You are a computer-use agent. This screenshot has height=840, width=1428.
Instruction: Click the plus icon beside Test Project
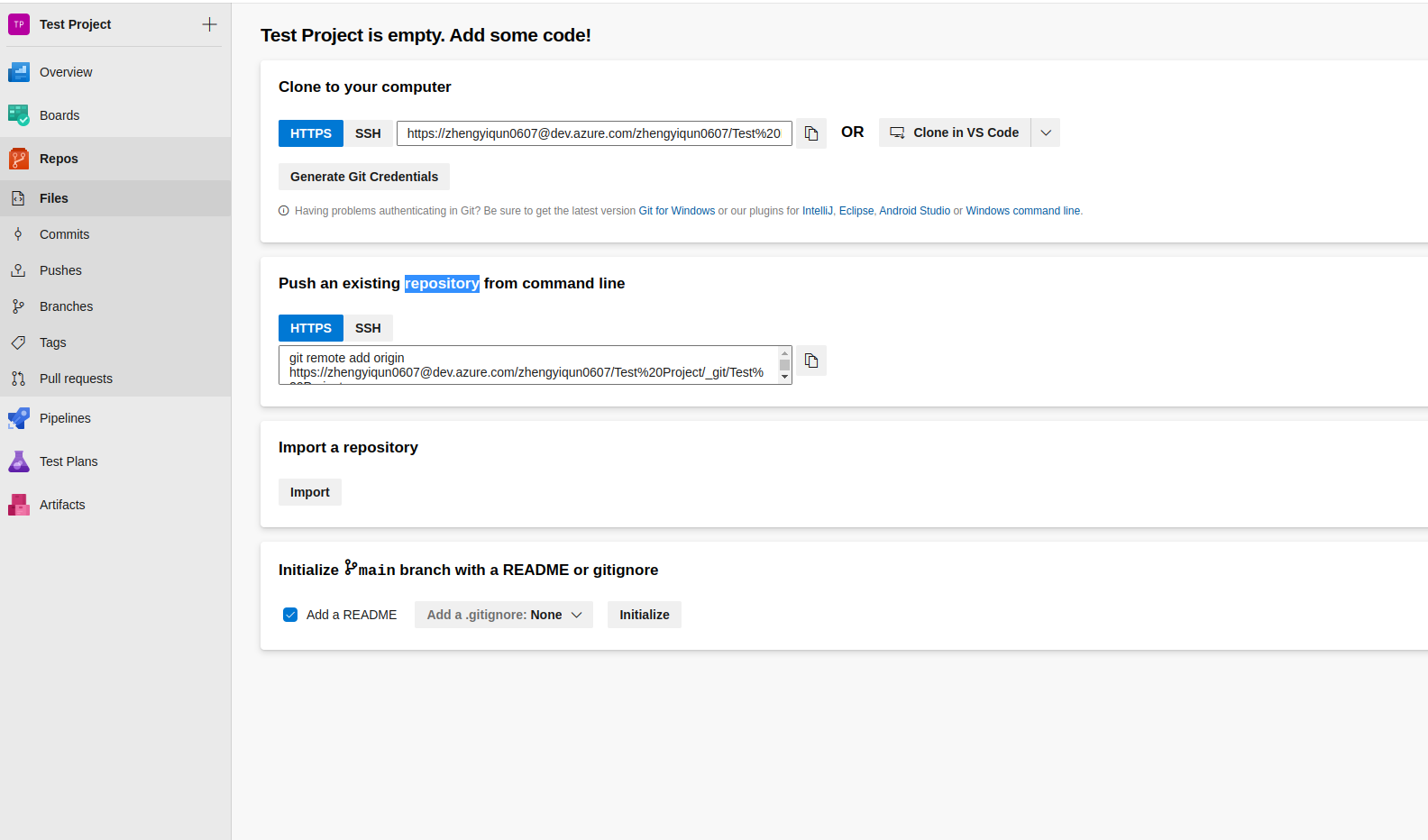click(x=209, y=24)
